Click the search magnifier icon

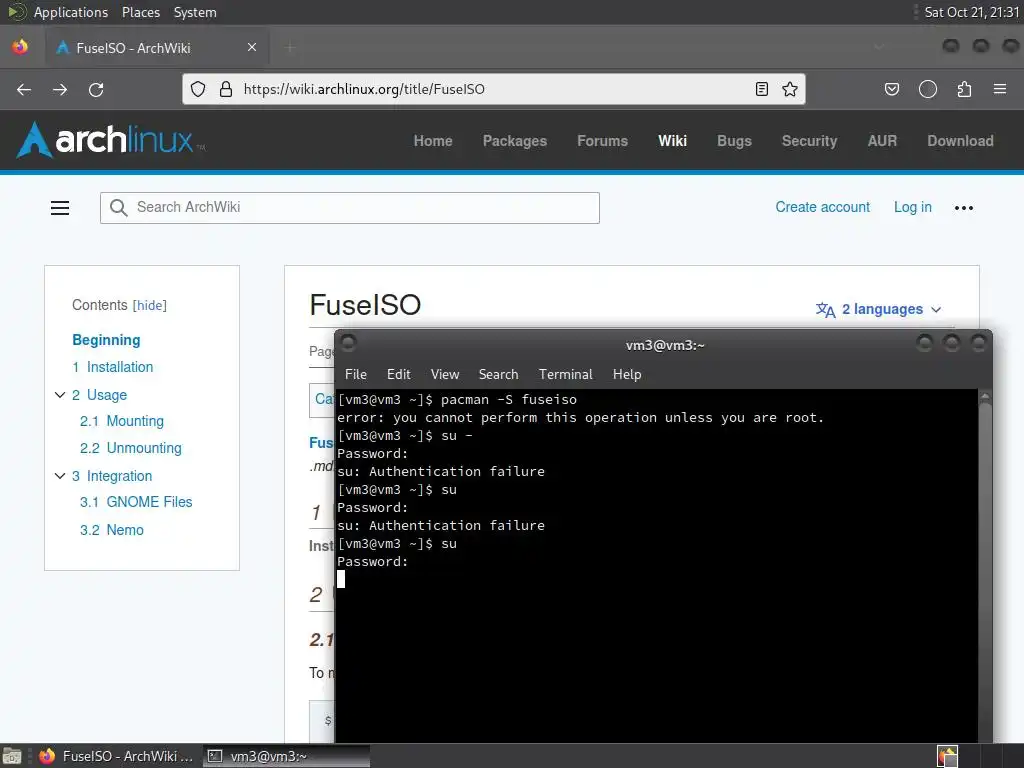[118, 208]
